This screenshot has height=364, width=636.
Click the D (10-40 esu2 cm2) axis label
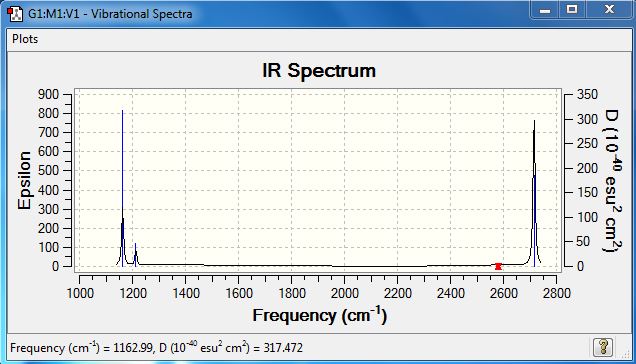pyautogui.click(x=612, y=180)
